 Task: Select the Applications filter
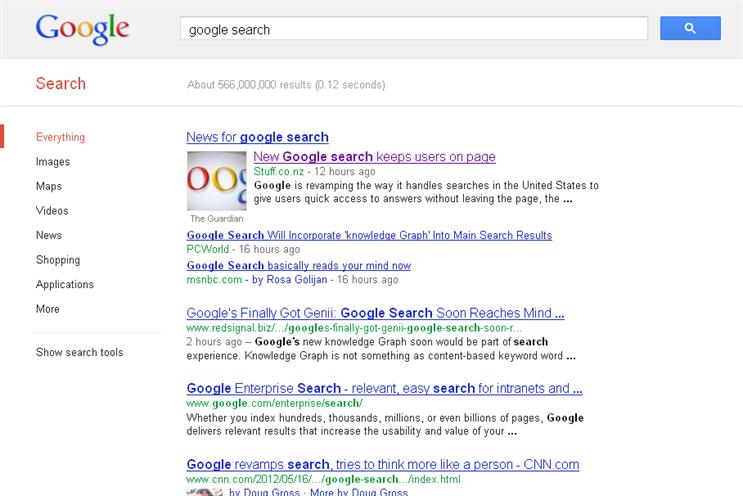coord(64,285)
